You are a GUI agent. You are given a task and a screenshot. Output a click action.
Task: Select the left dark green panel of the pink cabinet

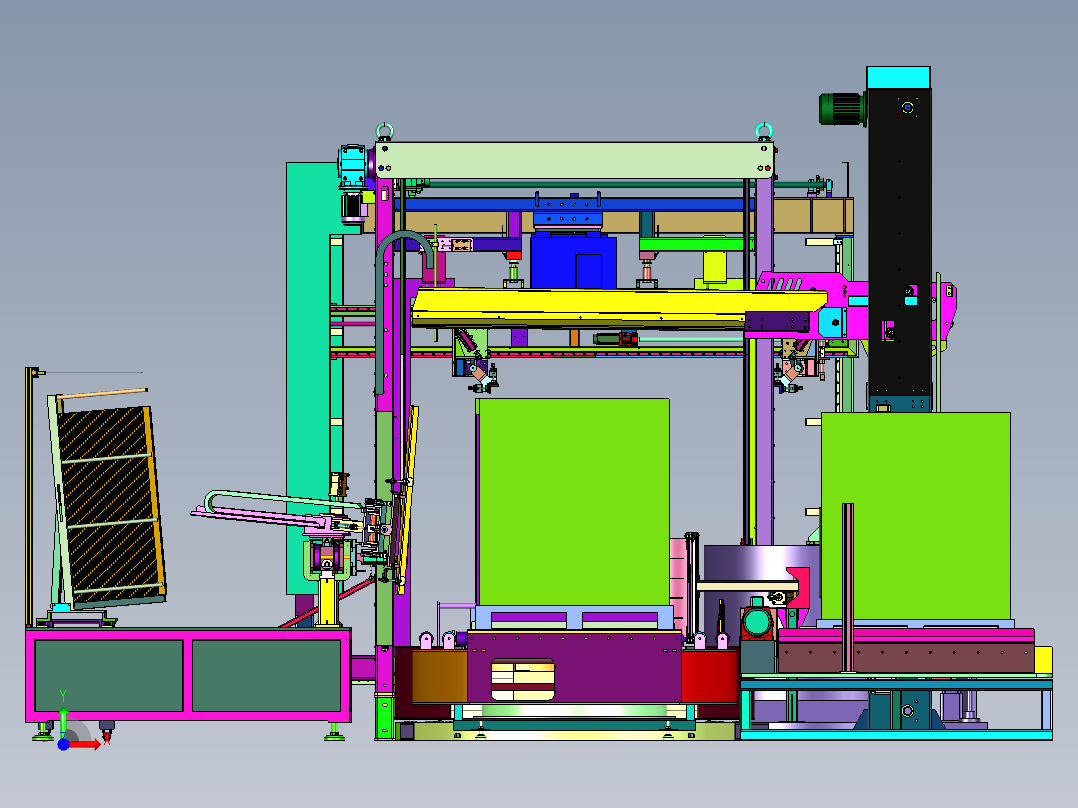point(109,675)
